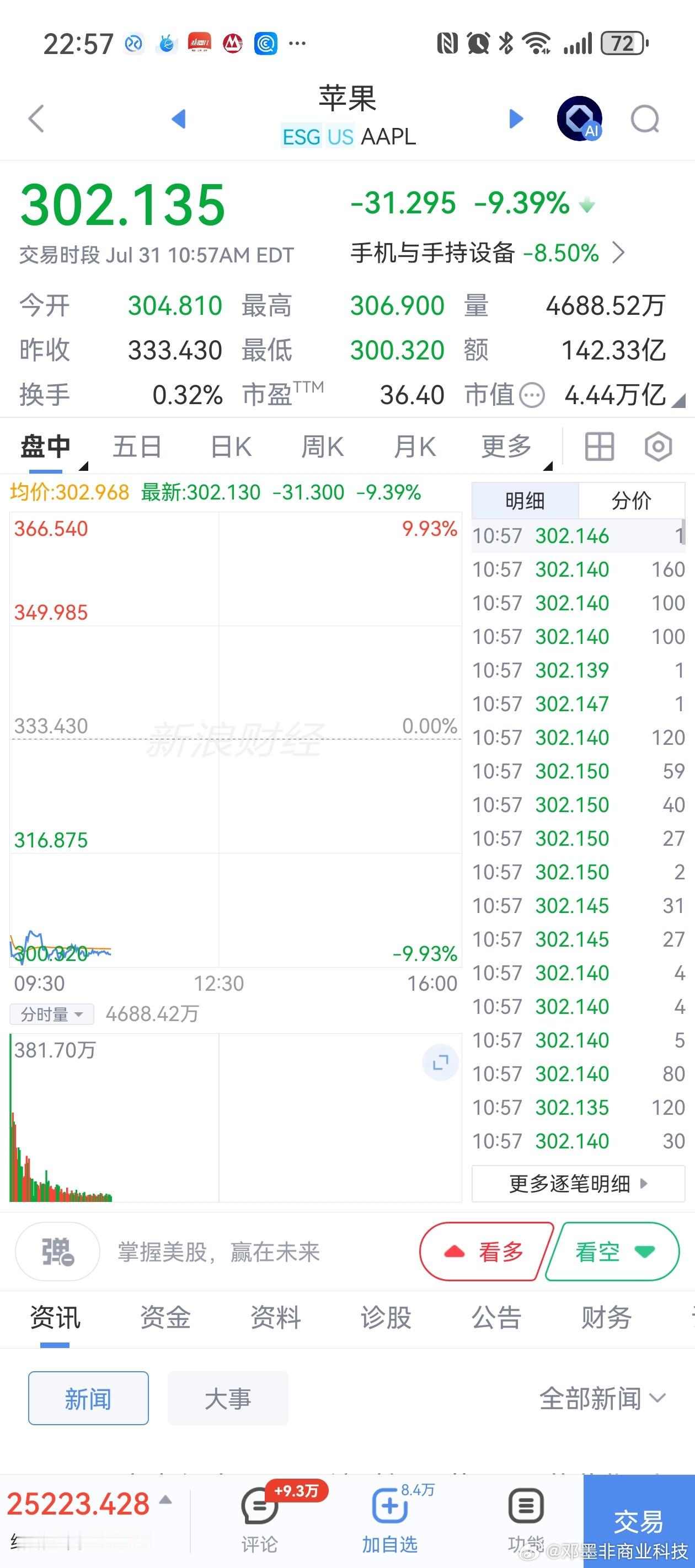Viewport: 695px width, 1568px height.
Task: Tap the 交易 trade button
Action: click(639, 1521)
